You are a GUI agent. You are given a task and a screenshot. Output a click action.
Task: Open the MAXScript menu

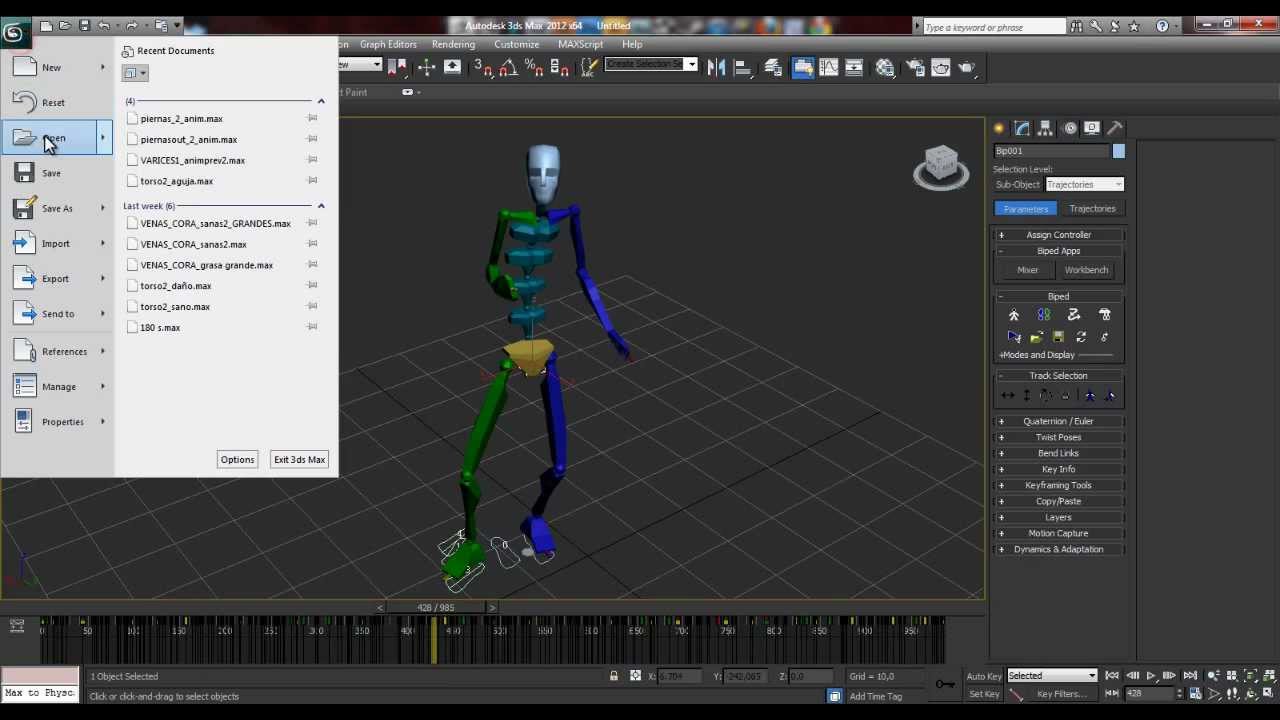580,44
